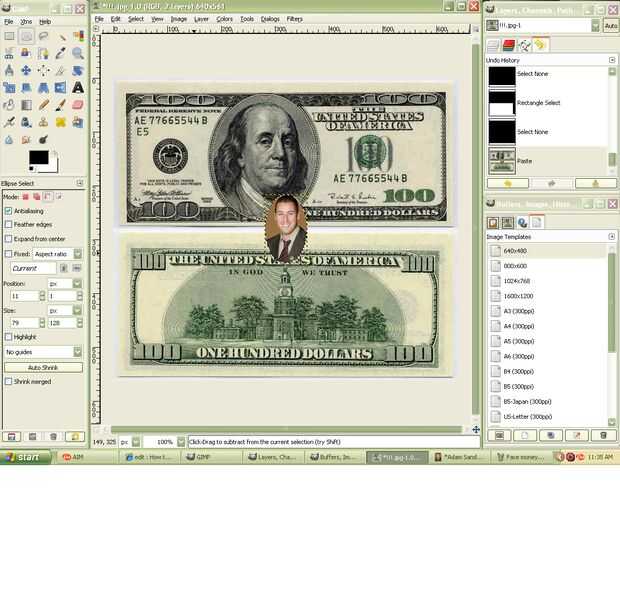Enable the Highlight checkbox
Screen dimensions: 620x604
tap(8, 337)
